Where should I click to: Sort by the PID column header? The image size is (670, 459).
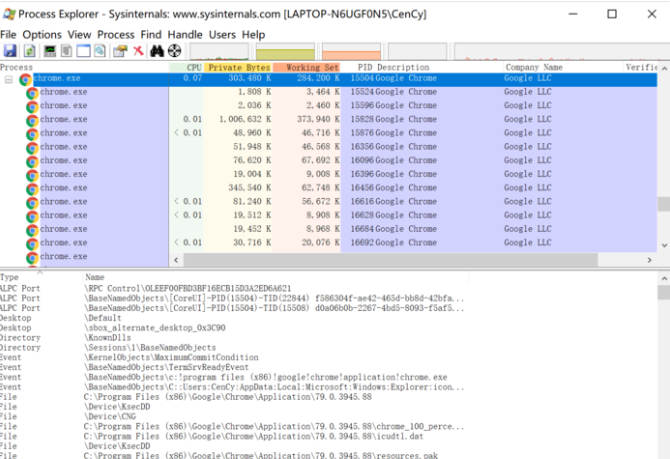coord(358,67)
